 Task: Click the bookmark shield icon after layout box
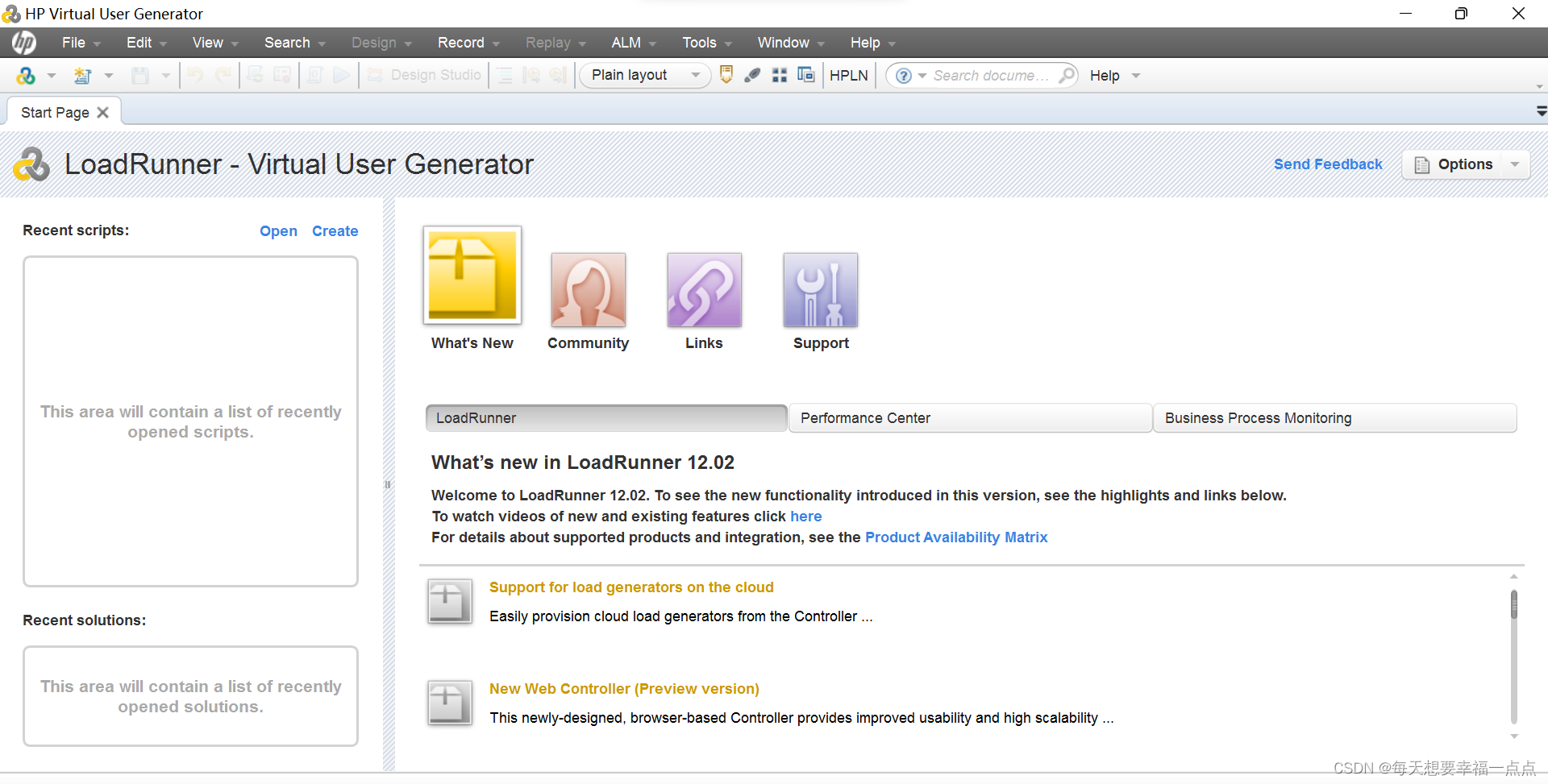coord(726,75)
